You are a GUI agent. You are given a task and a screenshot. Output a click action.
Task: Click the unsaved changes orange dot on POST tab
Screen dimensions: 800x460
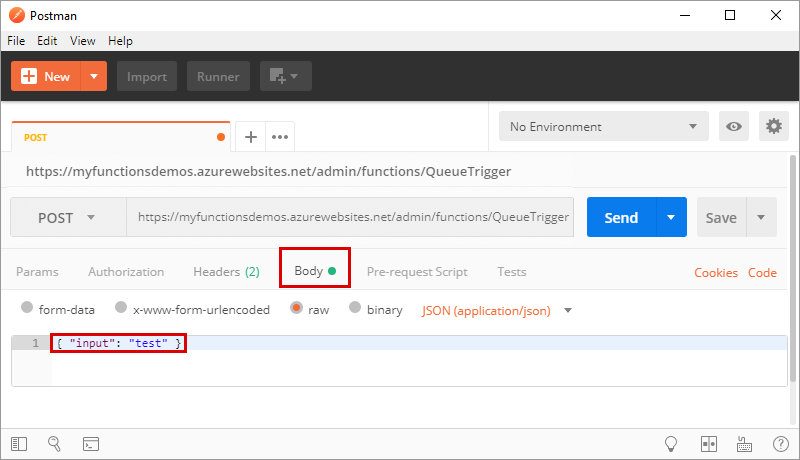(x=221, y=137)
